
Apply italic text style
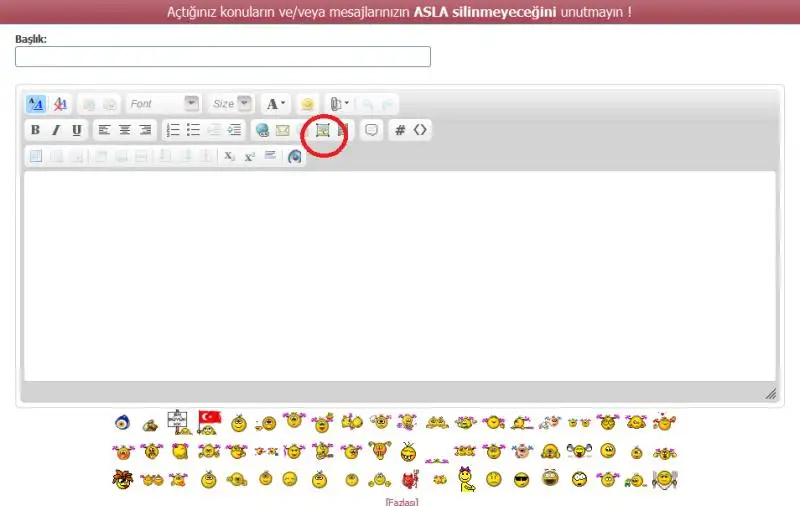[x=56, y=130]
